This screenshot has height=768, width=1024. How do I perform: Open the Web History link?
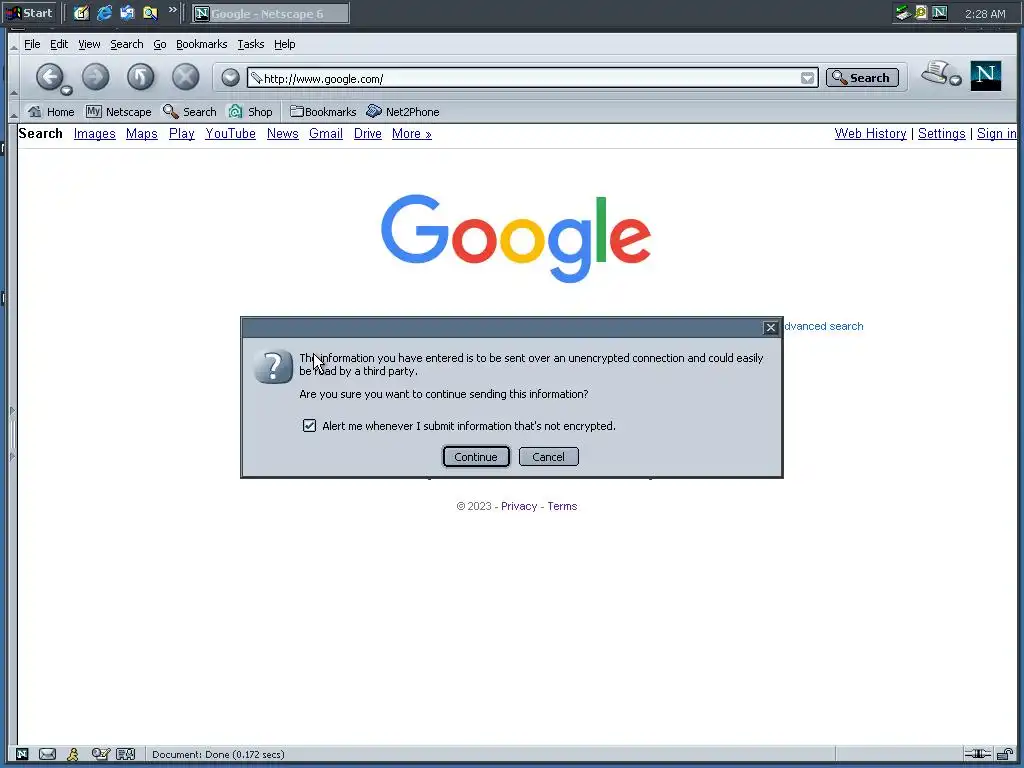pos(871,134)
